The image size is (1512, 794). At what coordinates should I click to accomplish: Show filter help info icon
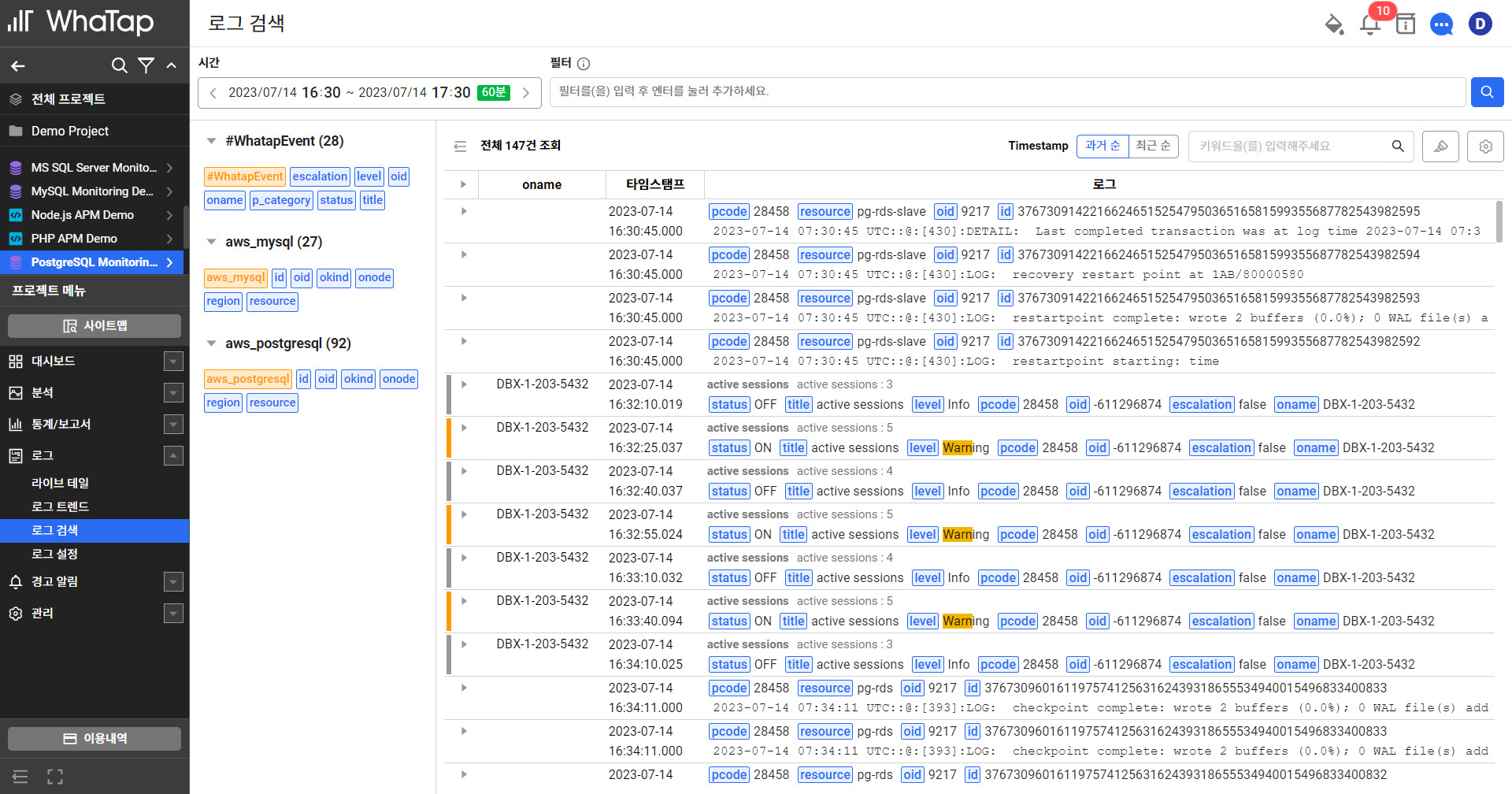point(584,64)
